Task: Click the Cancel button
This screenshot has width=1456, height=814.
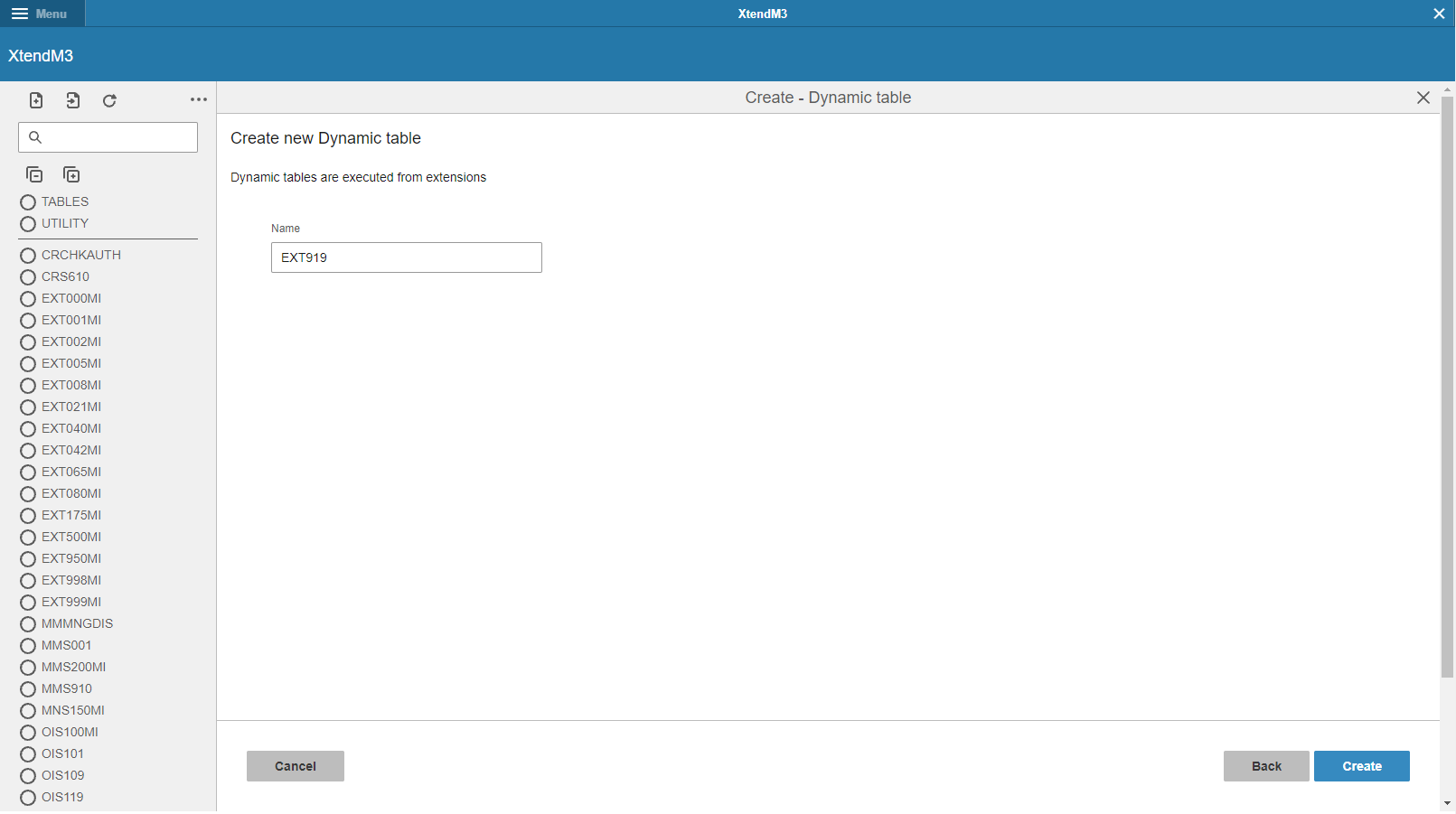Action: 295,766
